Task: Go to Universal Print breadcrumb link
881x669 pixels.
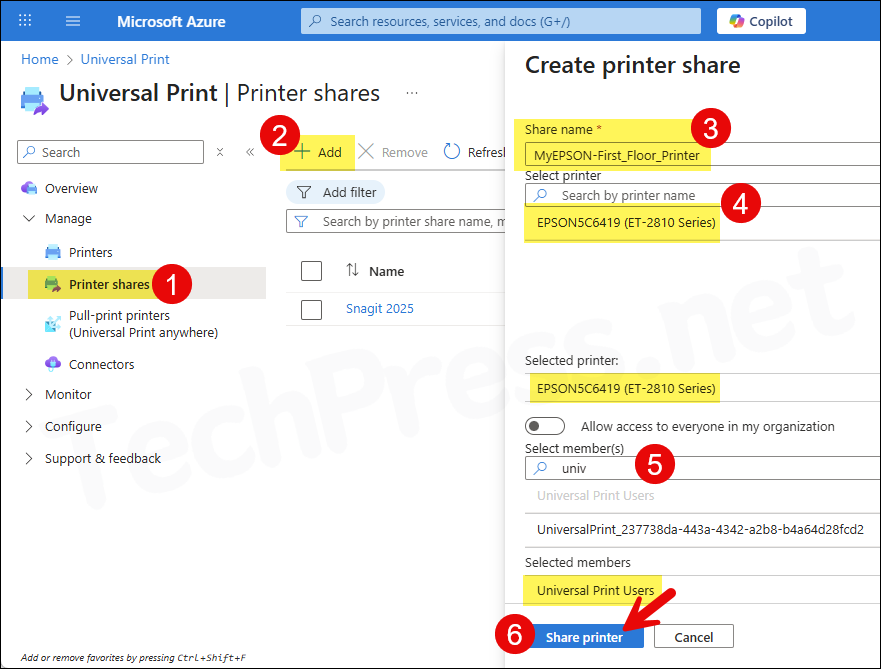Action: 125,59
